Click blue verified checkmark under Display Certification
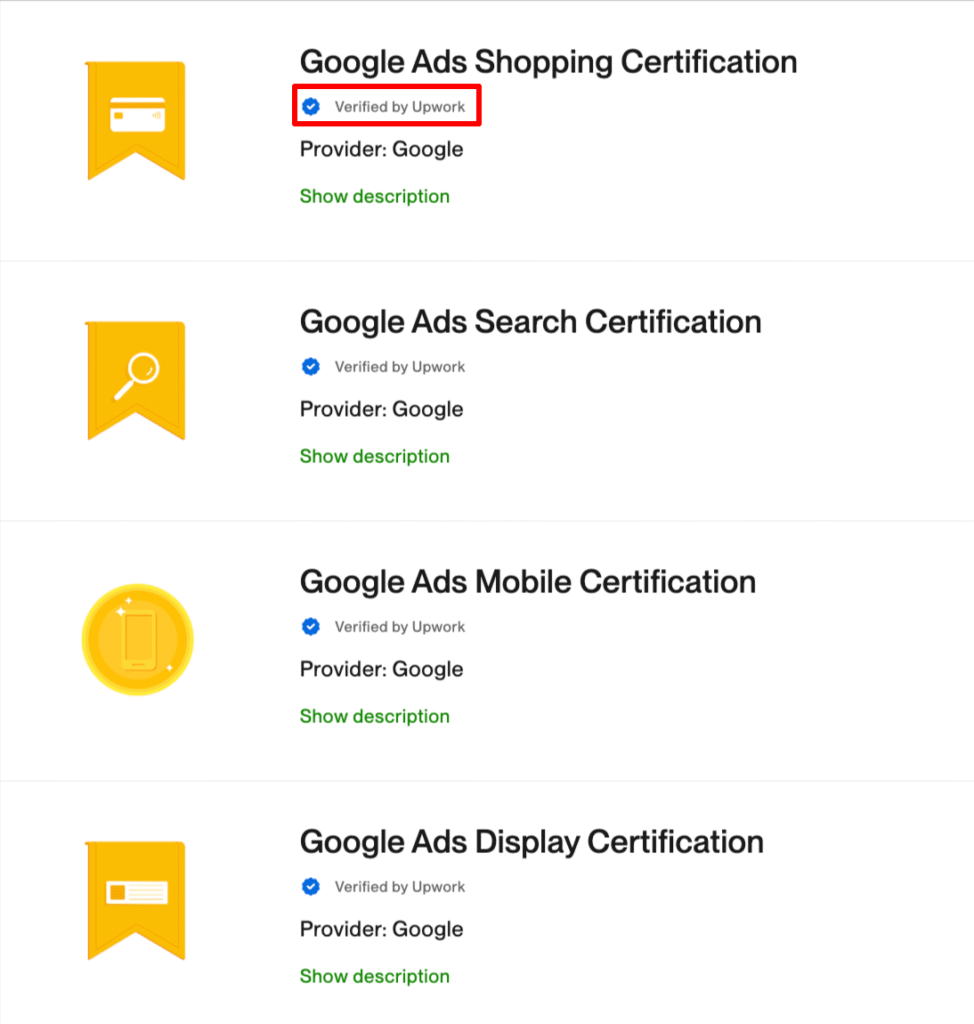This screenshot has height=1024, width=974. (x=311, y=887)
